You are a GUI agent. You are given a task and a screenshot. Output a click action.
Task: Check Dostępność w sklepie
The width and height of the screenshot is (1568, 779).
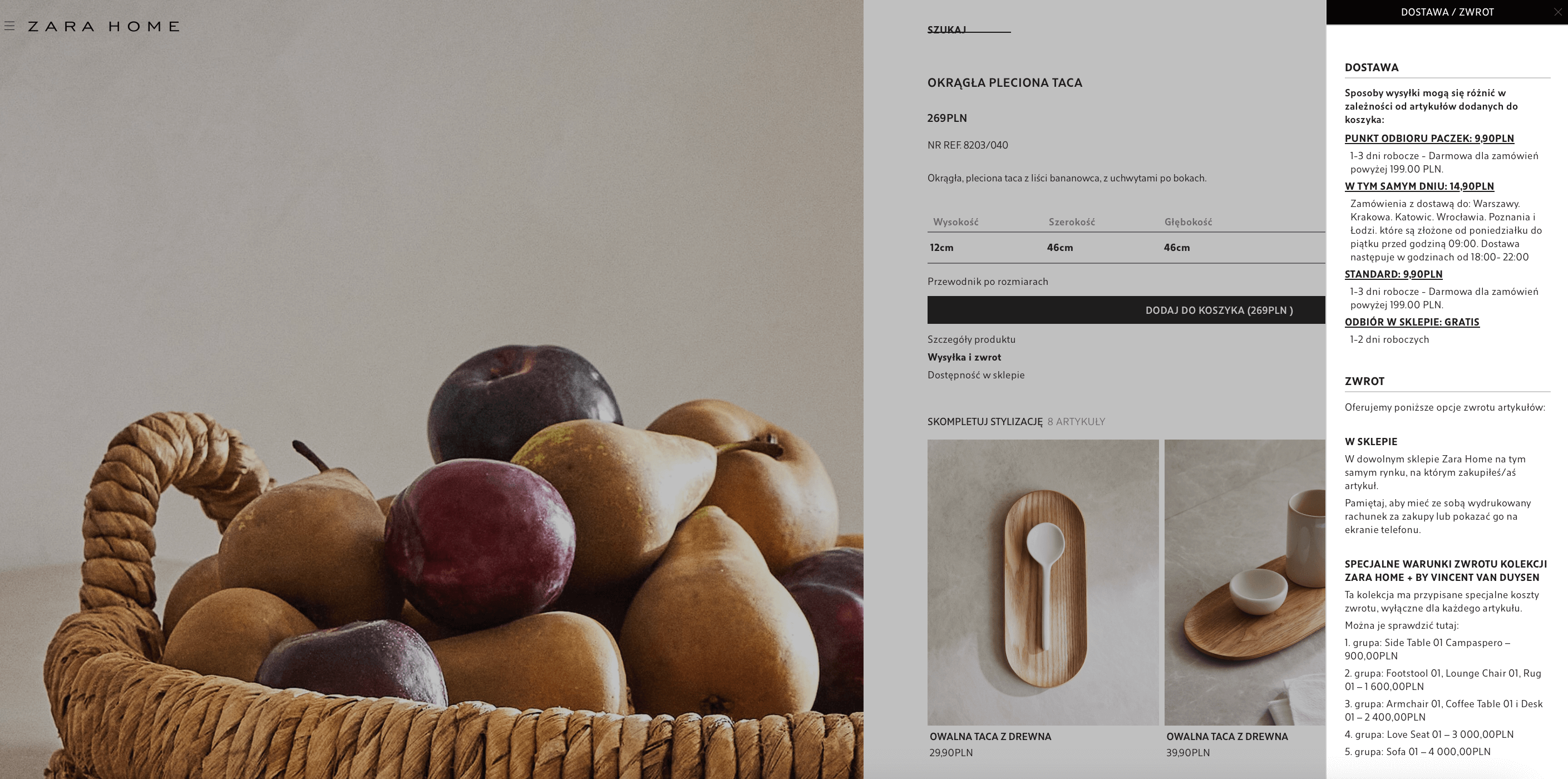976,375
